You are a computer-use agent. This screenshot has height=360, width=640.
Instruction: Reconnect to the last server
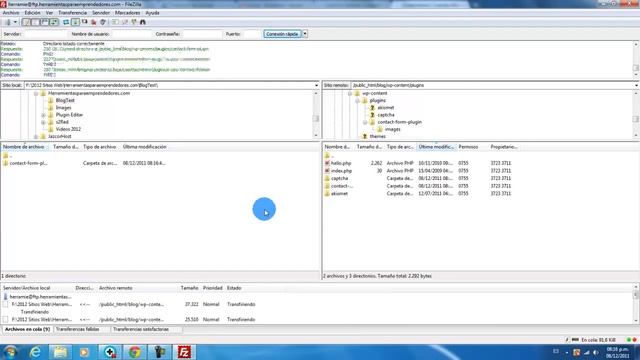coord(103,22)
